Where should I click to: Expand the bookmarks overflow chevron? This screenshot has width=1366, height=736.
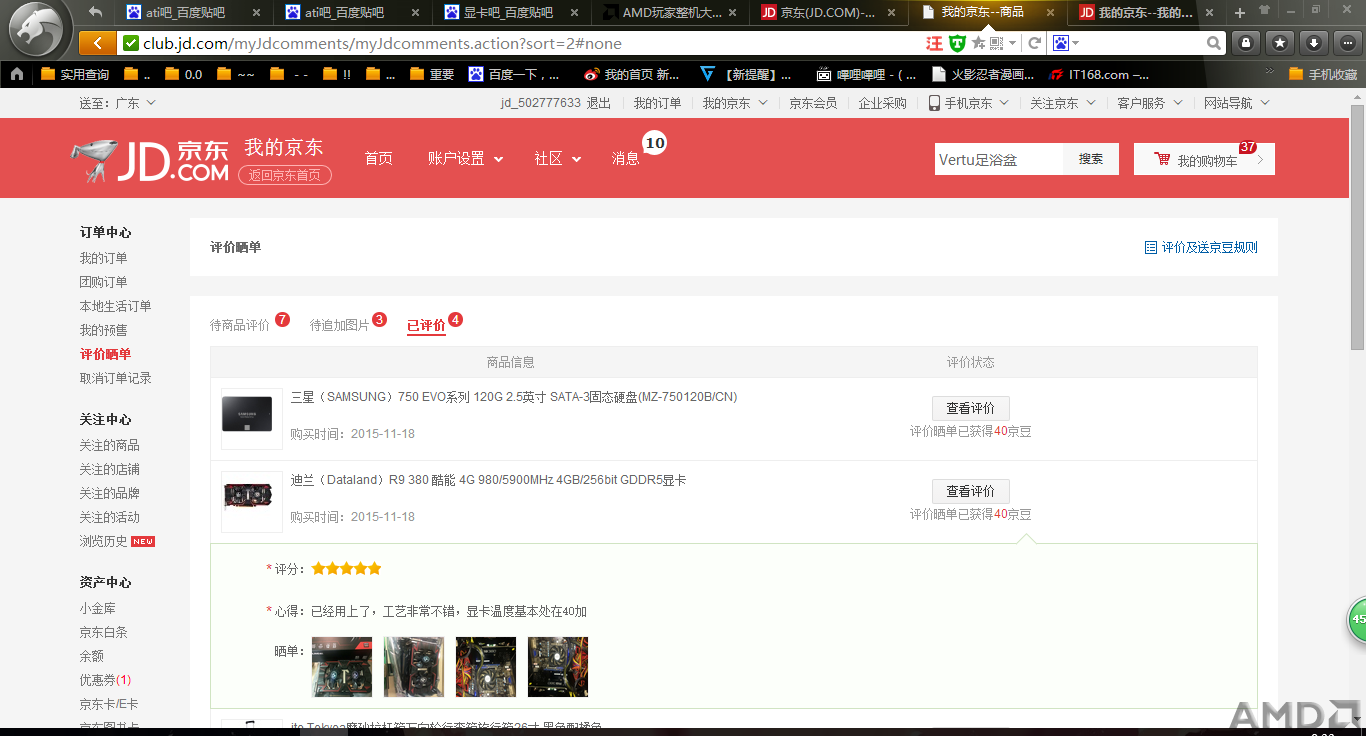click(1270, 73)
